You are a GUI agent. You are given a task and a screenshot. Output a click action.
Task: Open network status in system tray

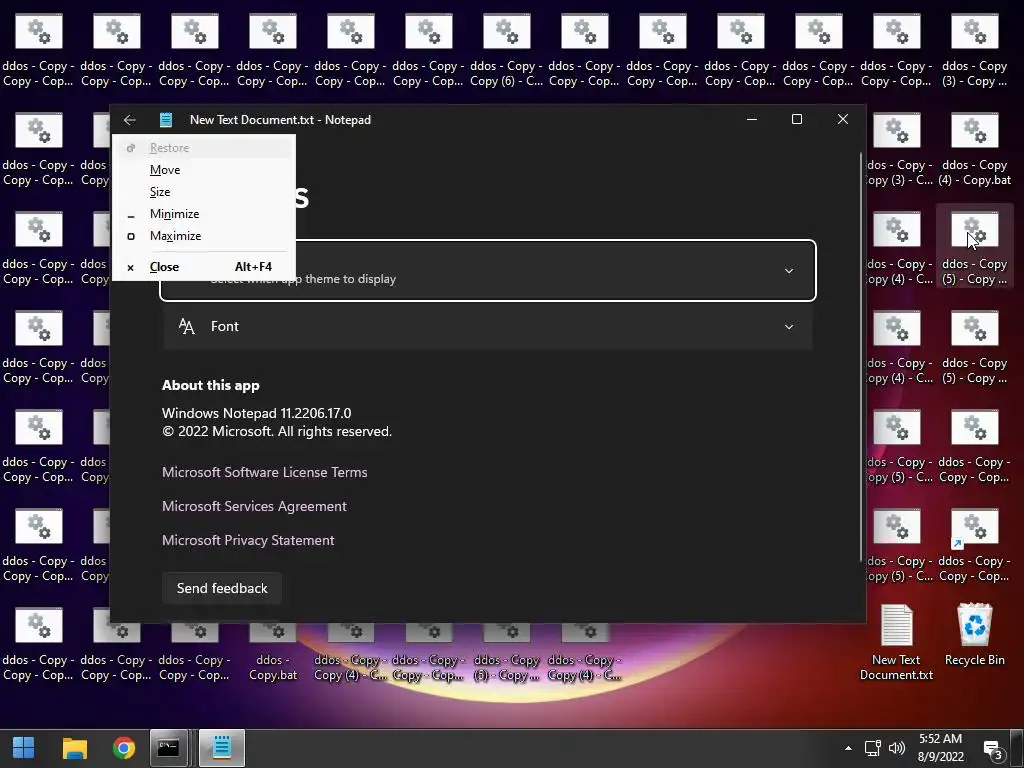872,748
